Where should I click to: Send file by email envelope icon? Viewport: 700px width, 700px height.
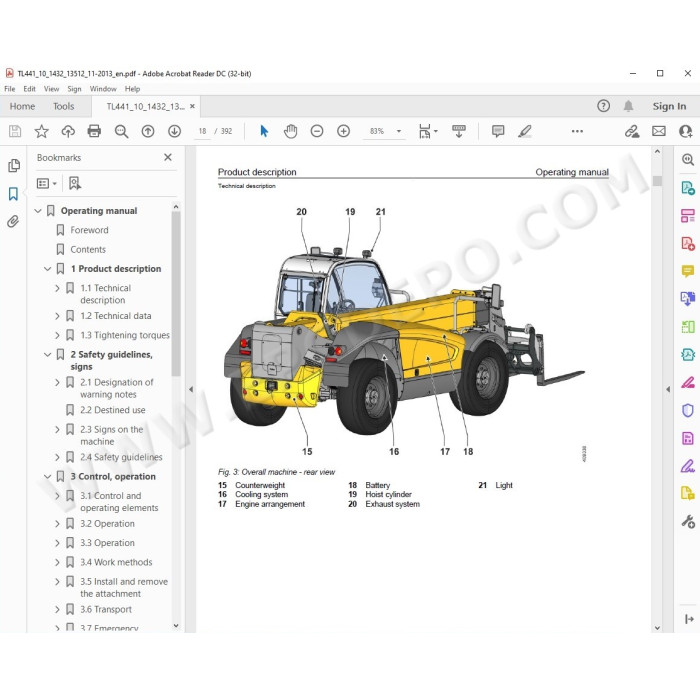[658, 131]
